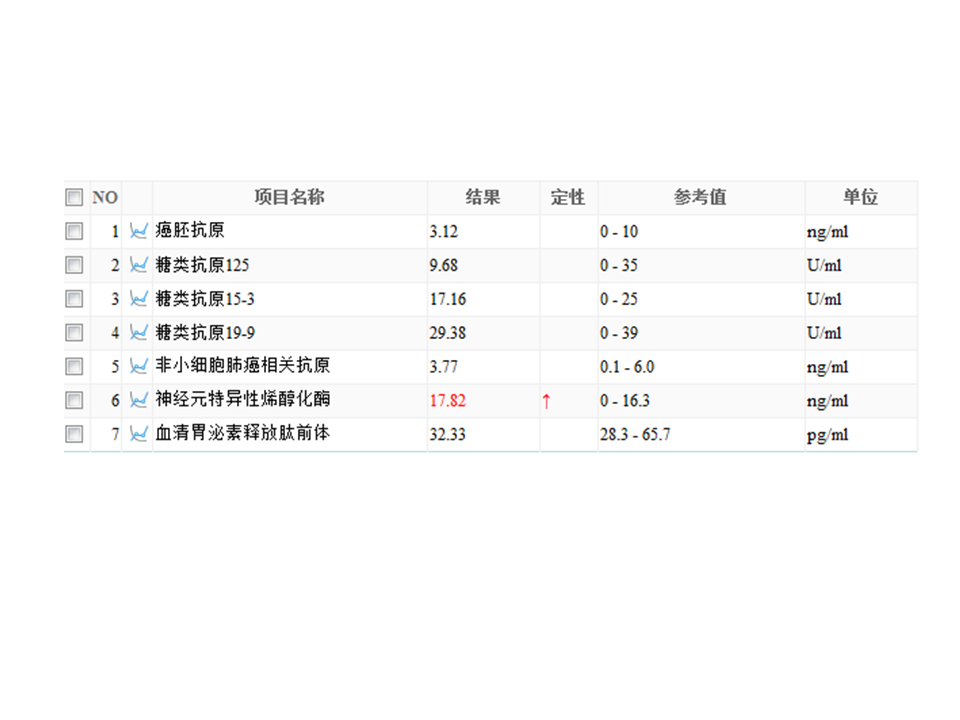Open trend chart icon for 非小细胞肺癌相关抗原

(x=139, y=366)
